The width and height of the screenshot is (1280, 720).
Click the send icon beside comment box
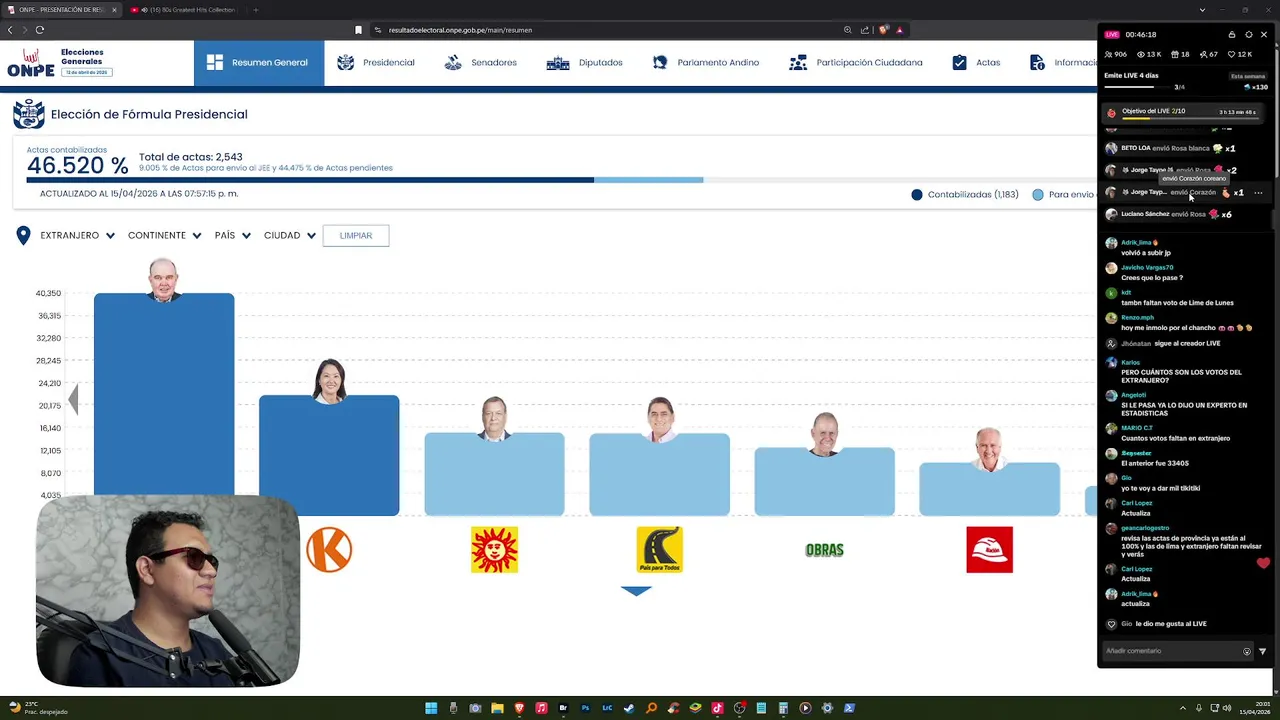tap(1262, 651)
